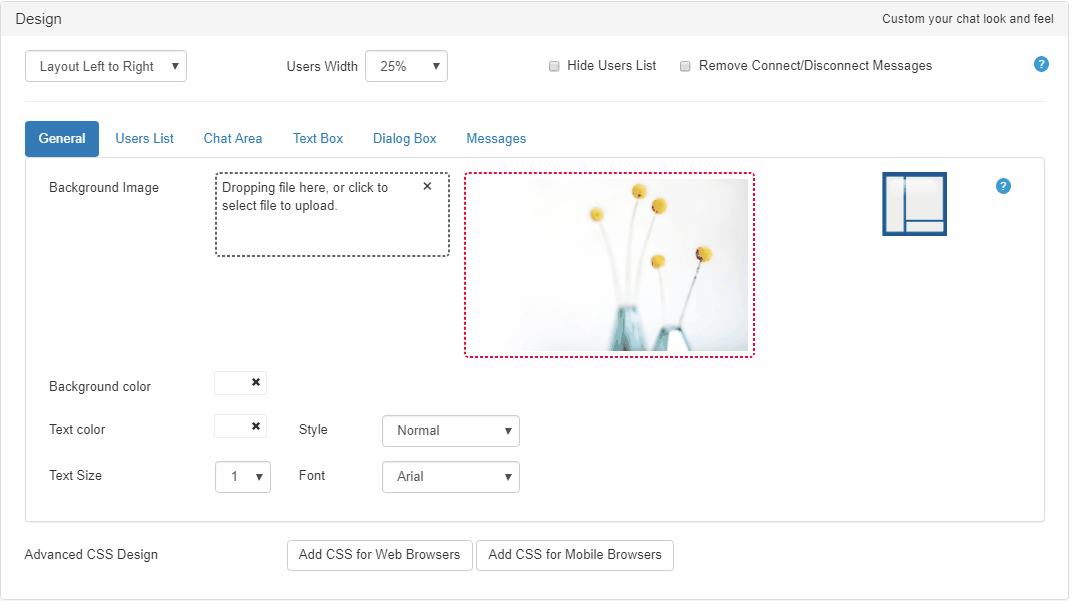Pick a color in Background color swatch

tap(230, 383)
